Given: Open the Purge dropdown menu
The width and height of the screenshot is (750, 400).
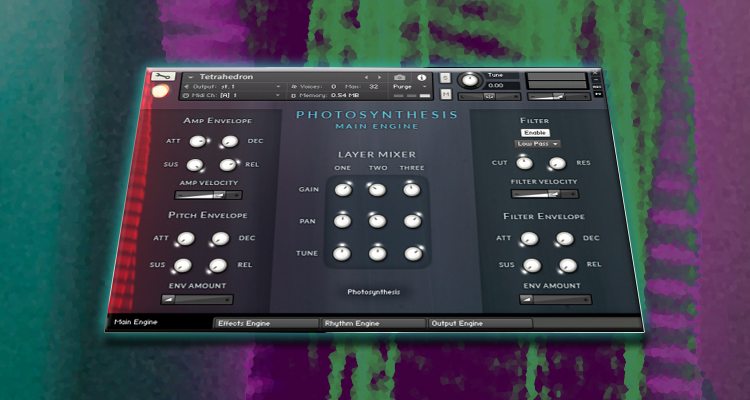Looking at the screenshot, I should [x=410, y=87].
